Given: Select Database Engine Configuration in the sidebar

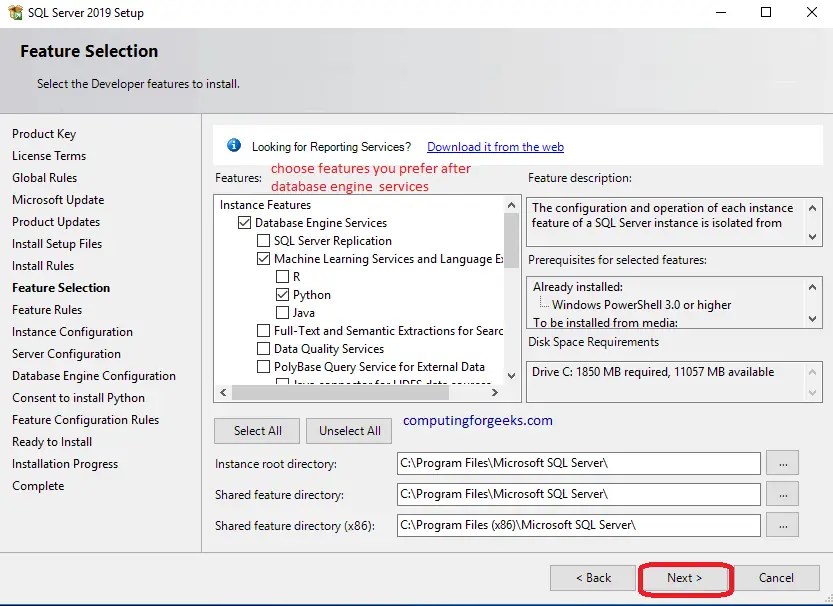Looking at the screenshot, I should point(94,375).
